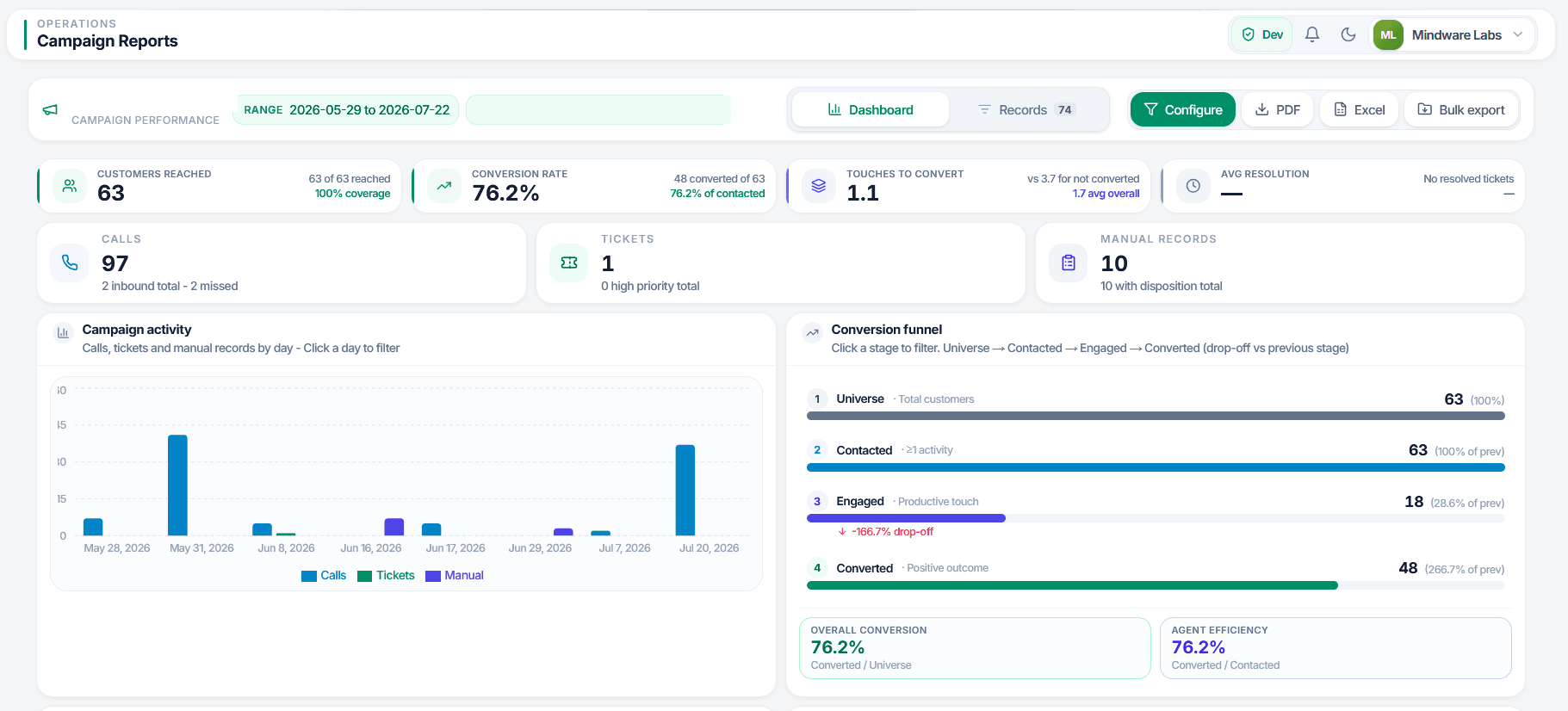
Task: Click the ML avatar
Action: pos(1388,35)
